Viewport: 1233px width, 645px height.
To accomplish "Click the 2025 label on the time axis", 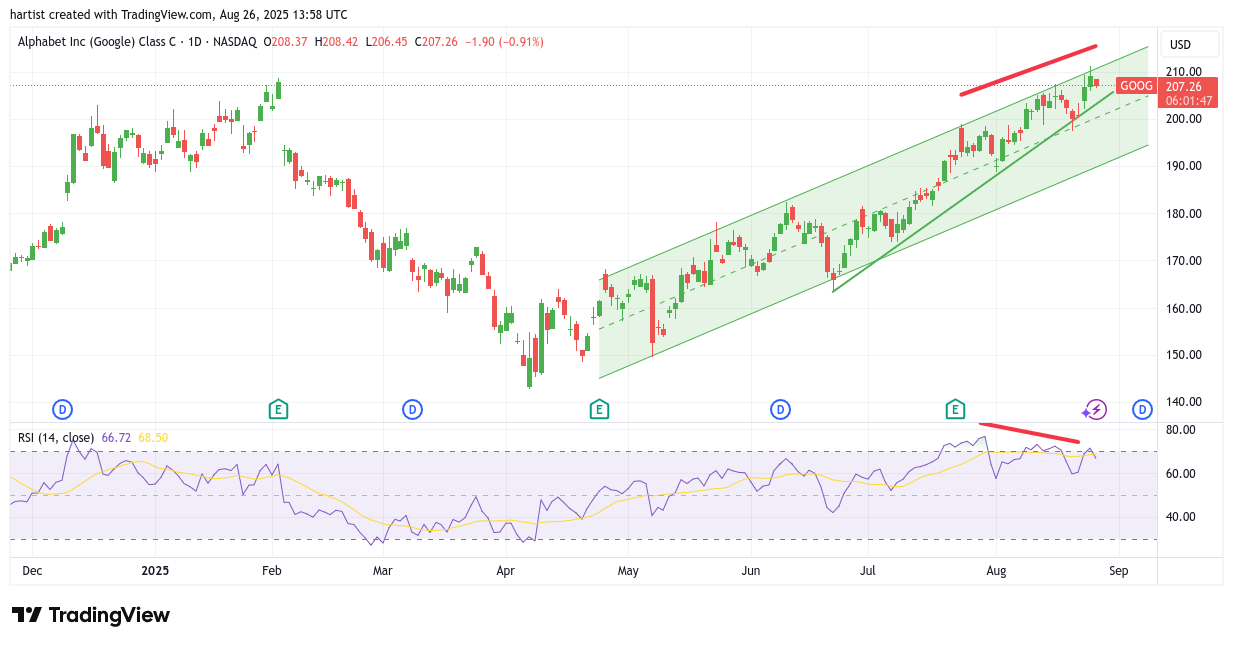I will click(x=155, y=571).
